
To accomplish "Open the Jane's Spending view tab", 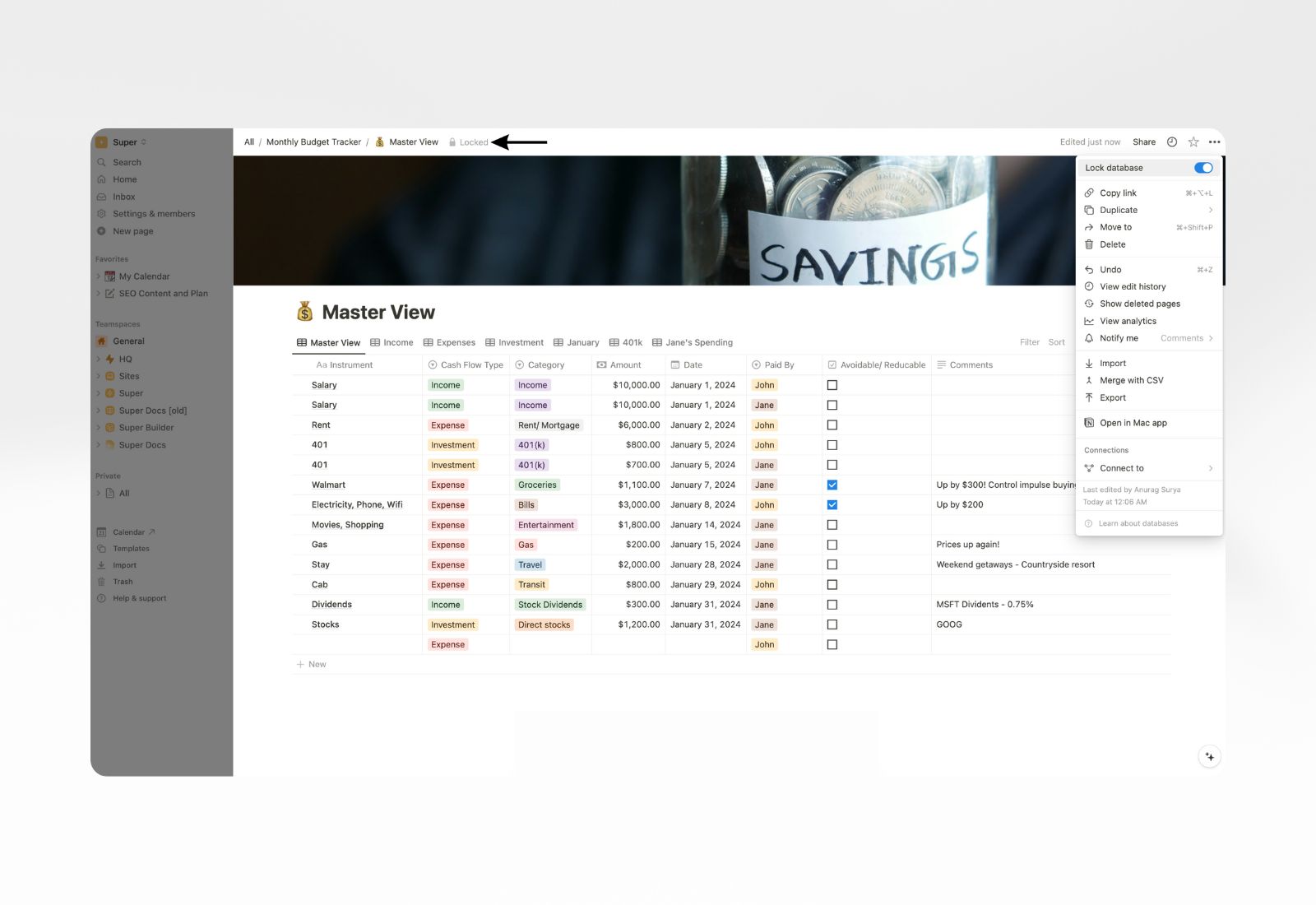I will (x=693, y=342).
